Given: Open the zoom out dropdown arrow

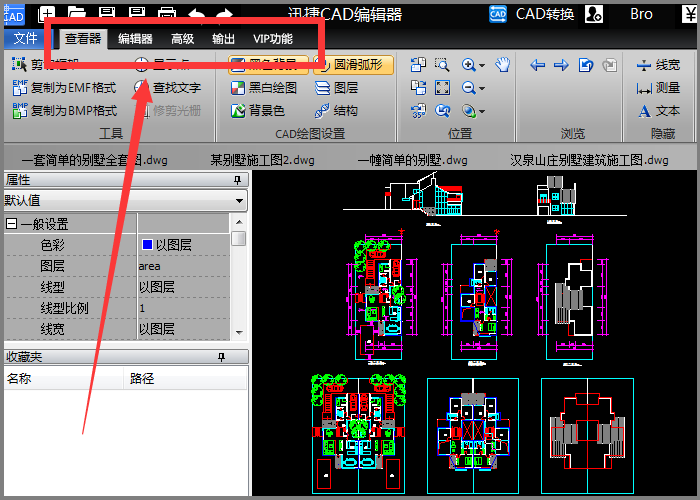Looking at the screenshot, I should 482,88.
